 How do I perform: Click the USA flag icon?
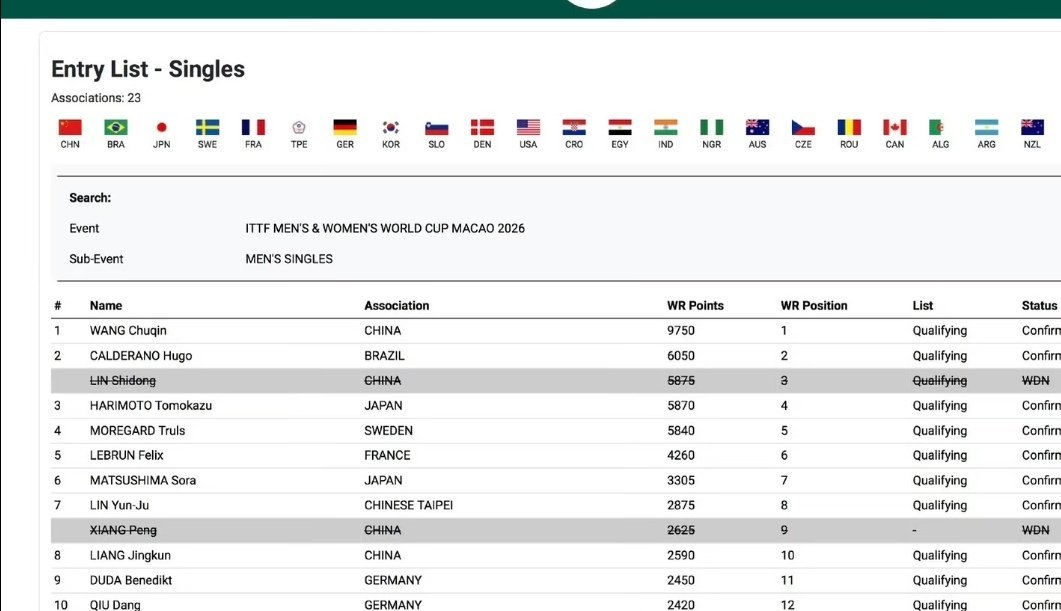pos(528,128)
